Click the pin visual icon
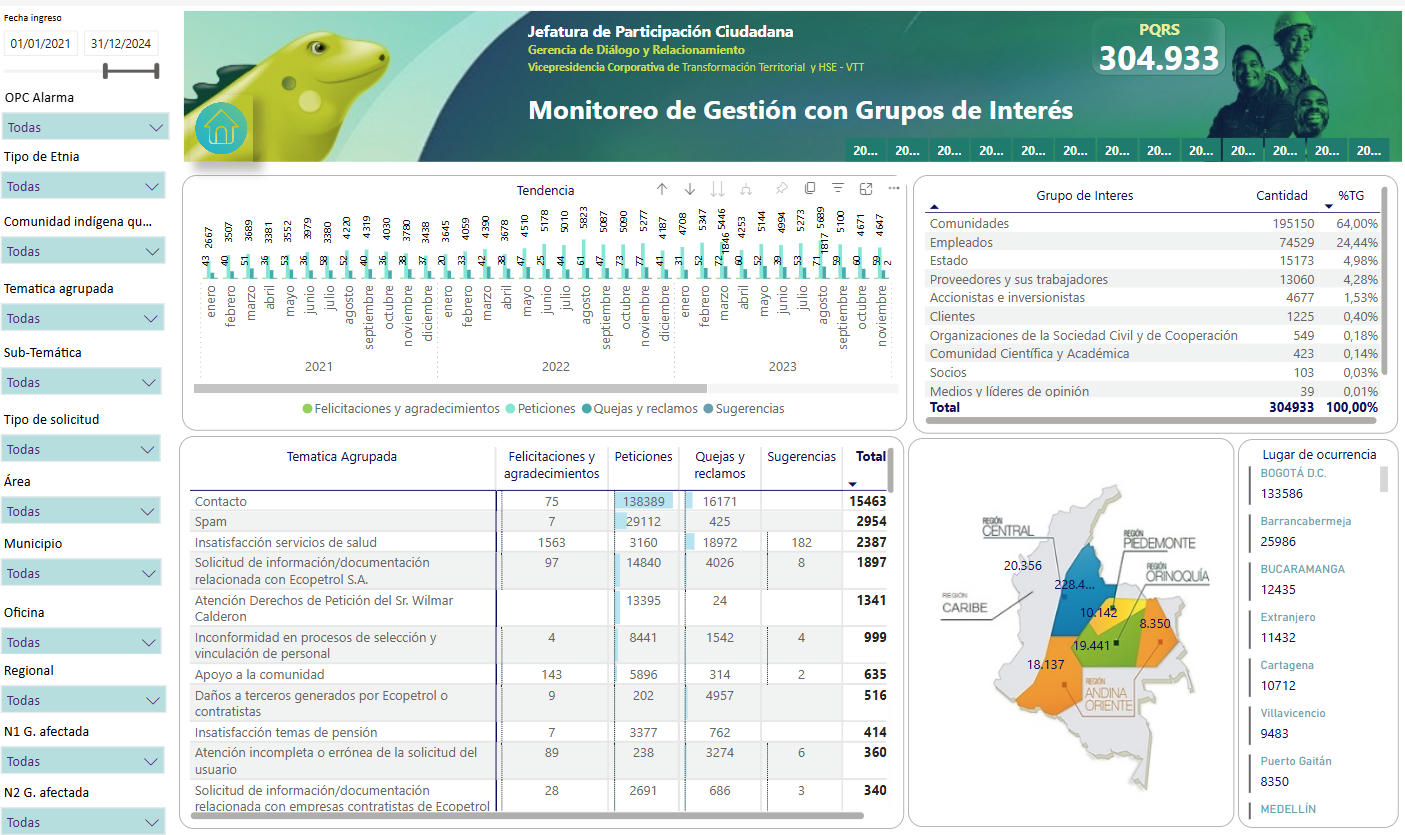 click(x=781, y=189)
